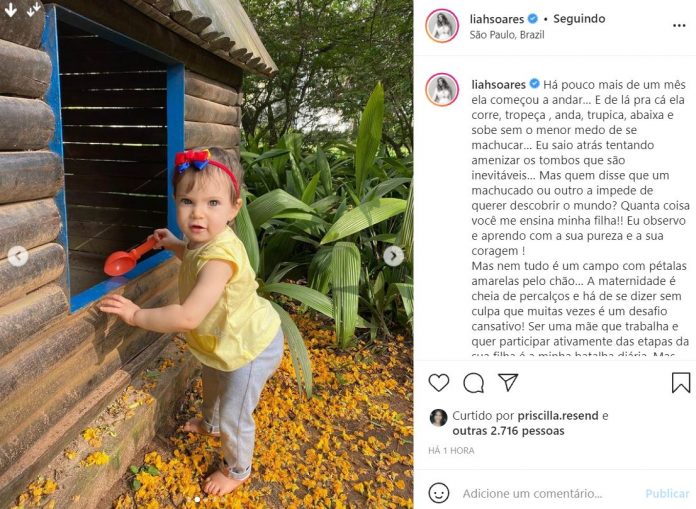The image size is (696, 509).
Task: Click the single down arrow overlay icon
Action: [x=11, y=10]
